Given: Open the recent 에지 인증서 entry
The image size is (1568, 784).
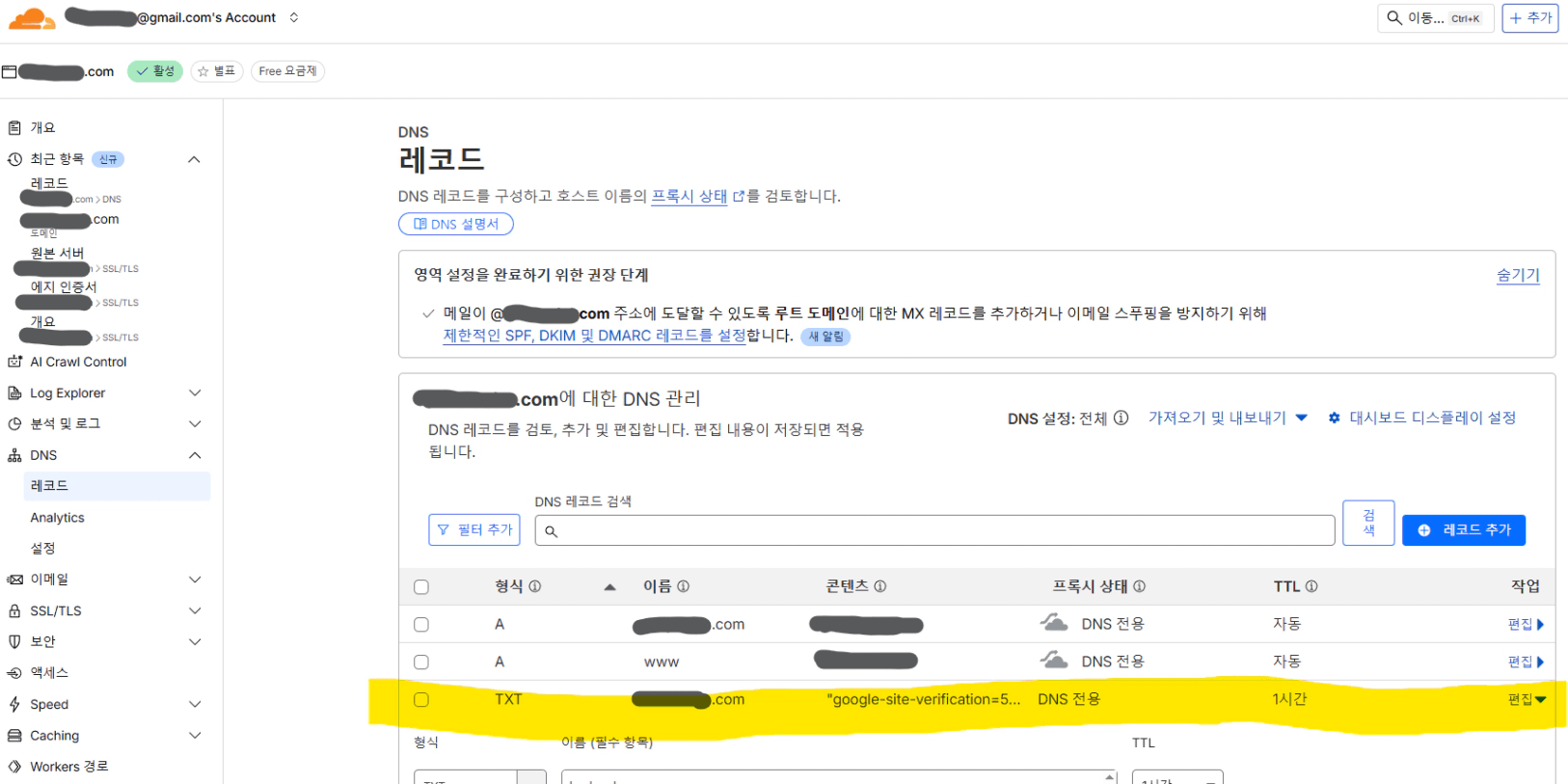Looking at the screenshot, I should click(64, 286).
